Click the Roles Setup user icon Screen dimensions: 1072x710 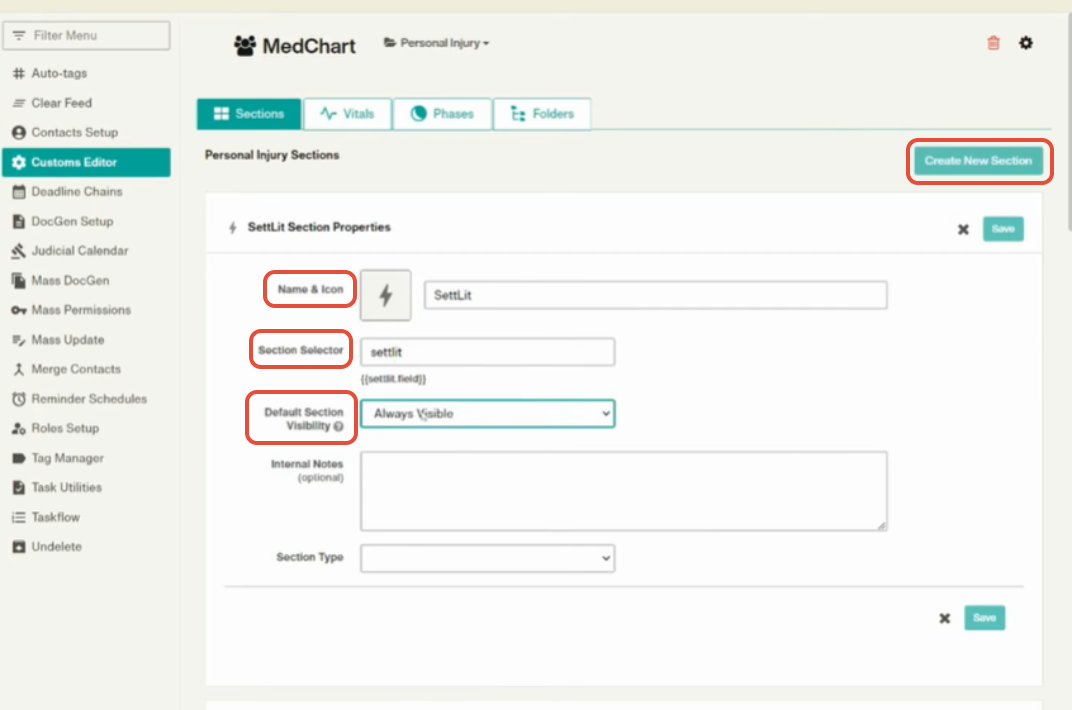pos(18,428)
